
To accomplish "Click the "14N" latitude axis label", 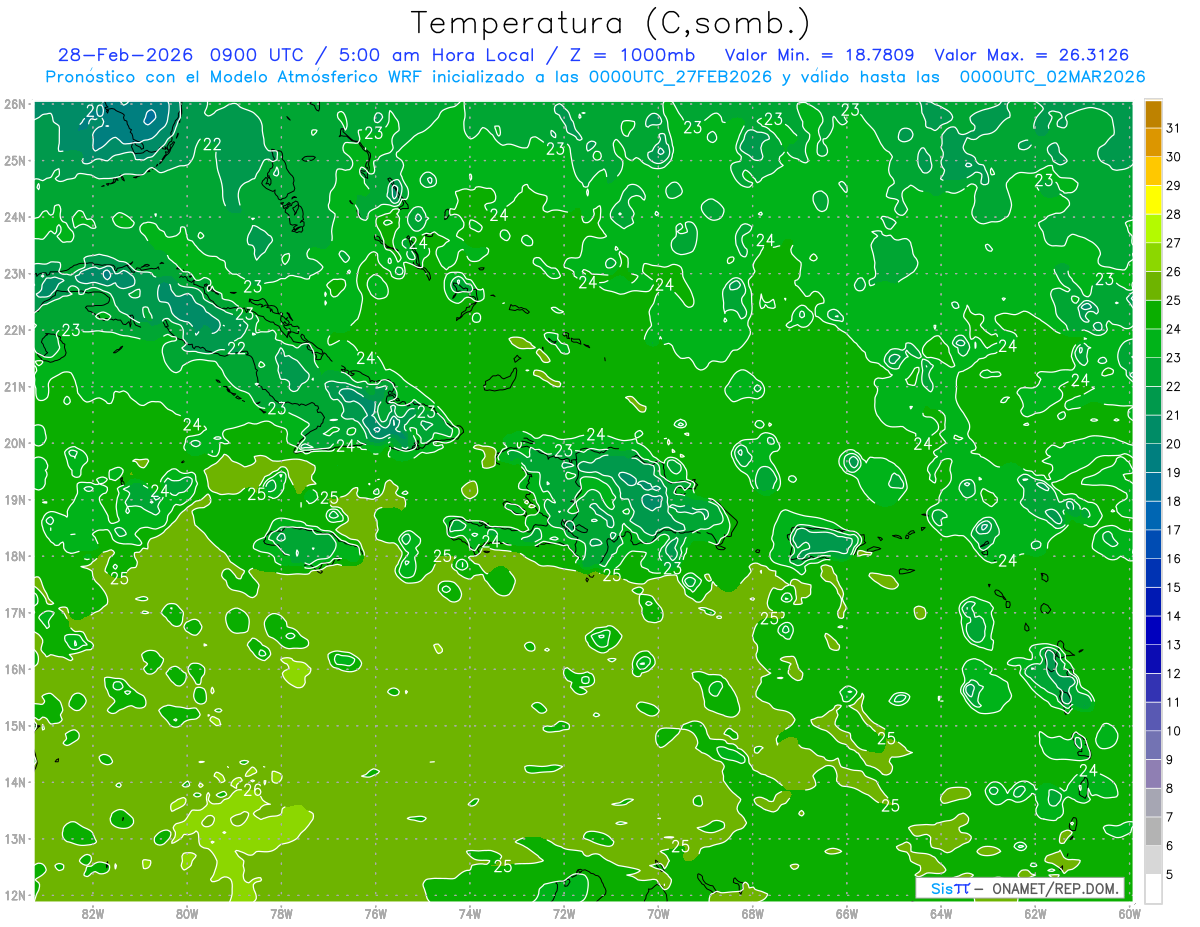I will coord(15,782).
